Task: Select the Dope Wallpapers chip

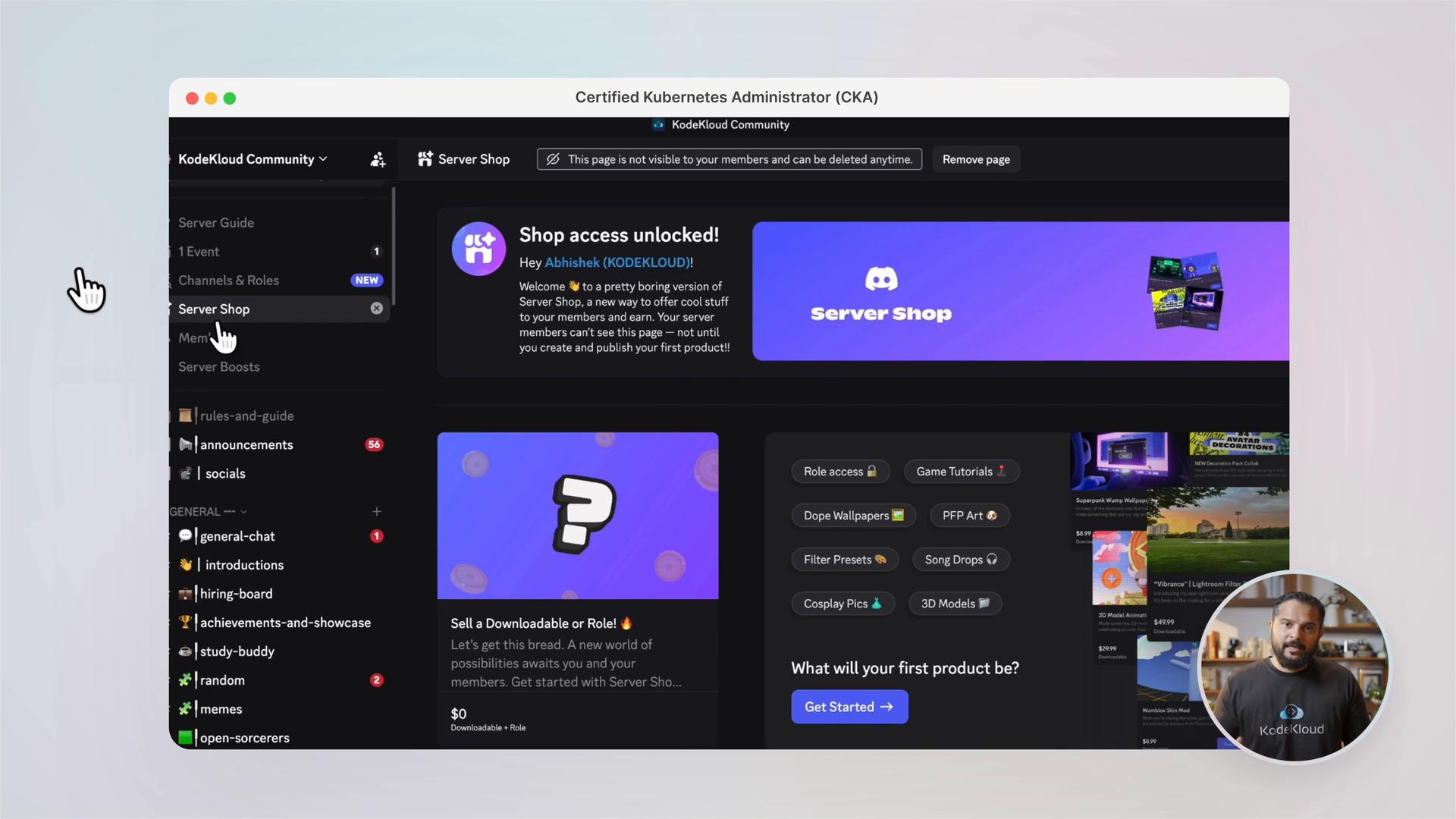Action: (854, 516)
